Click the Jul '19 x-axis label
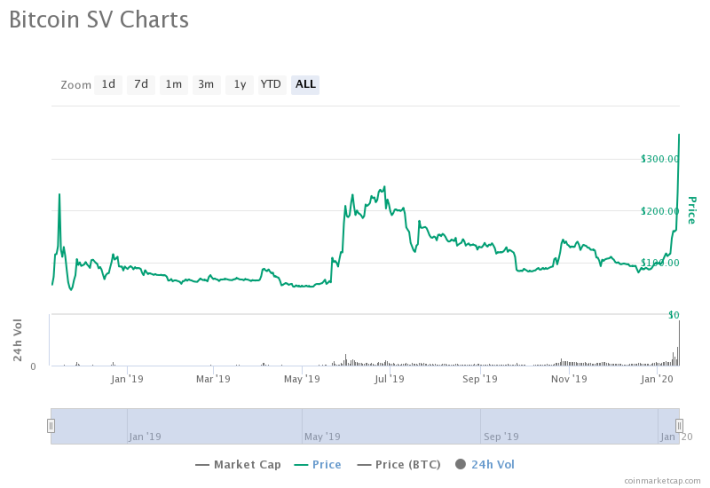The height and width of the screenshot is (488, 710). (389, 378)
